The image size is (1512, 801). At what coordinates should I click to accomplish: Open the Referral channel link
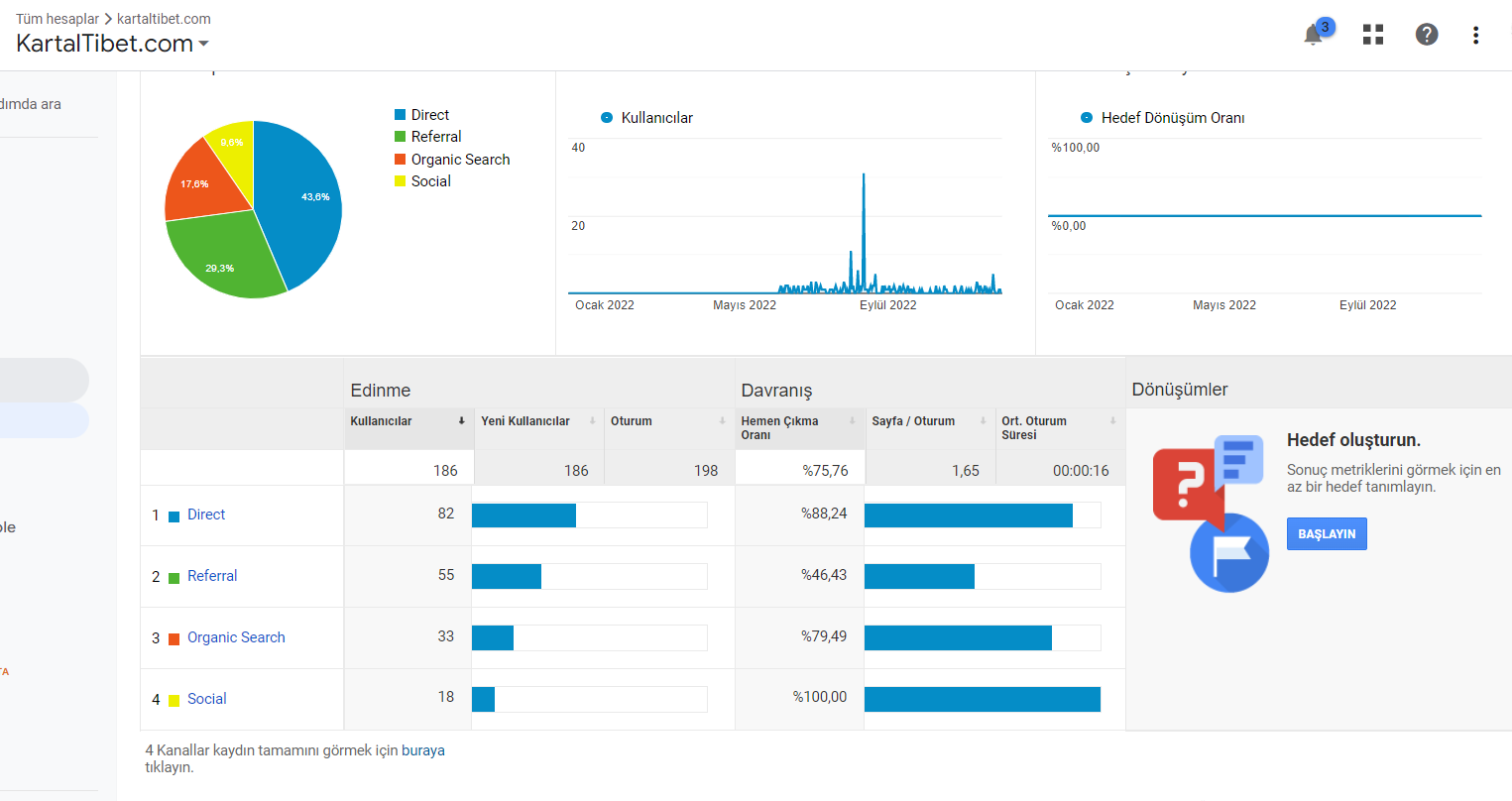(212, 576)
